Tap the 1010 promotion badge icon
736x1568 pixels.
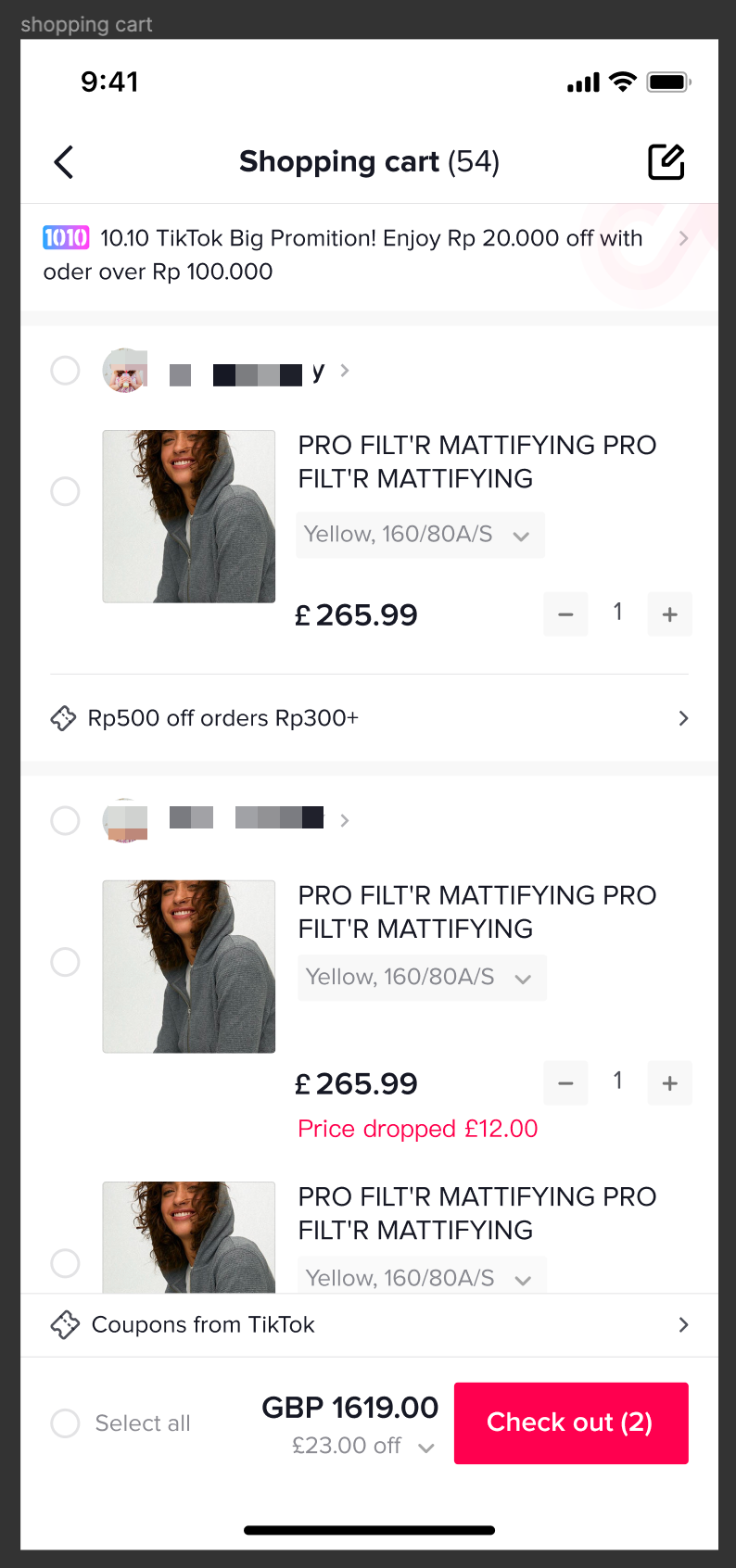click(66, 238)
